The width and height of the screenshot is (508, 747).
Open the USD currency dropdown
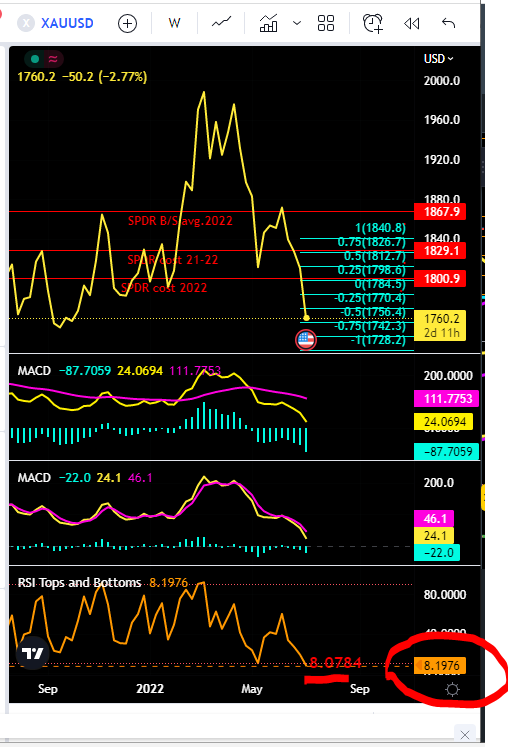(438, 59)
